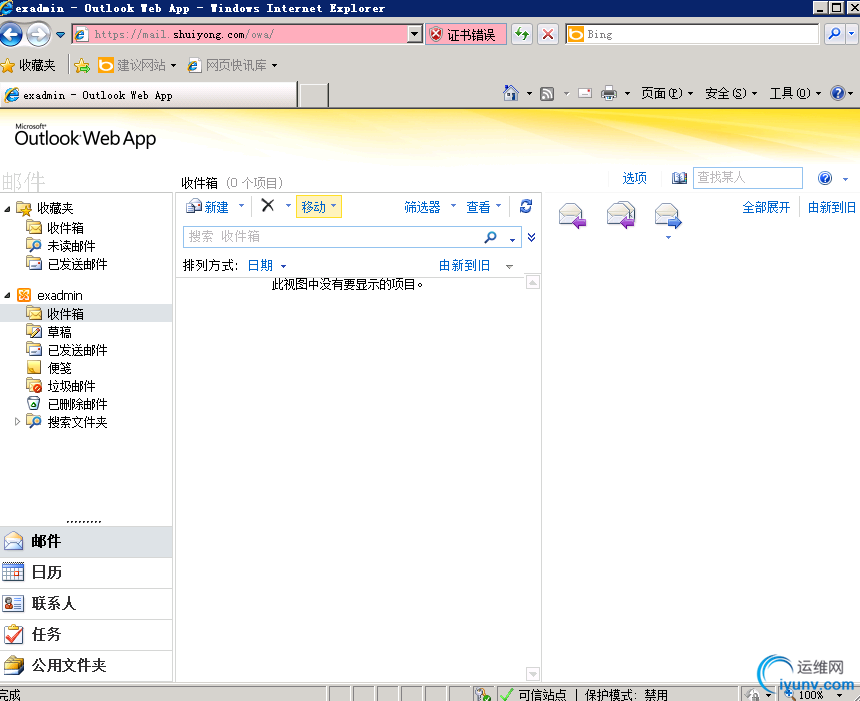This screenshot has width=860, height=701.
Task: Open the Favorites (收藏夹) bar button
Action: click(29, 65)
